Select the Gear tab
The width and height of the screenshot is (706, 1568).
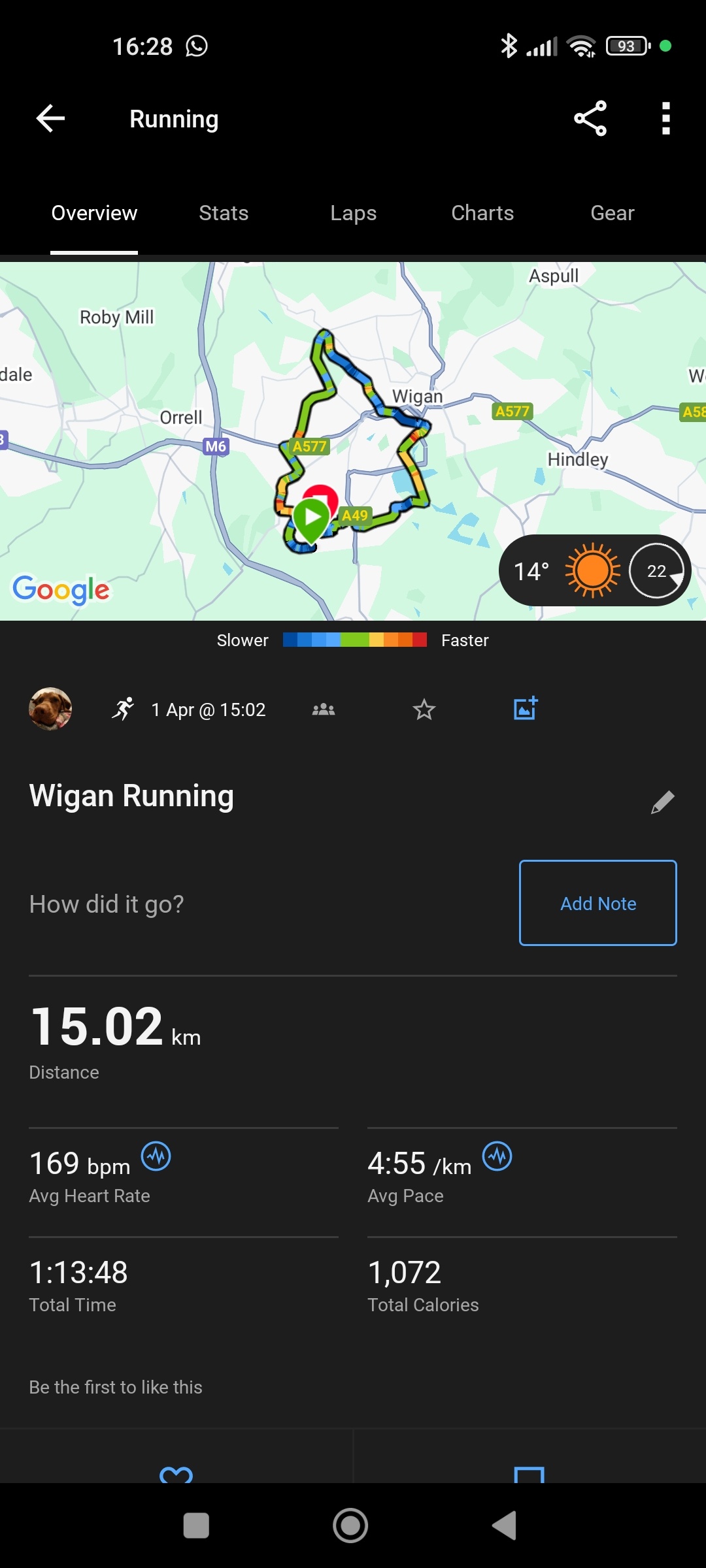(613, 213)
